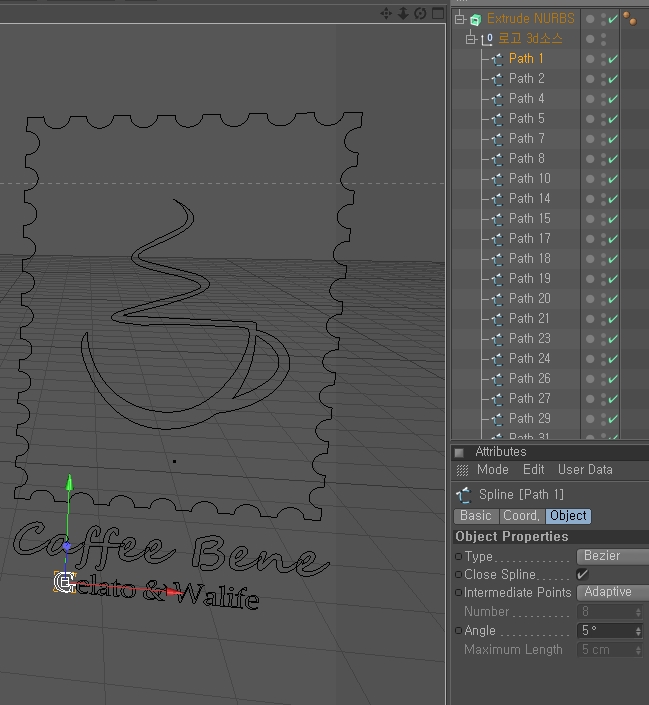649x705 pixels.
Task: Click the Number field stepper arrows
Action: [638, 612]
